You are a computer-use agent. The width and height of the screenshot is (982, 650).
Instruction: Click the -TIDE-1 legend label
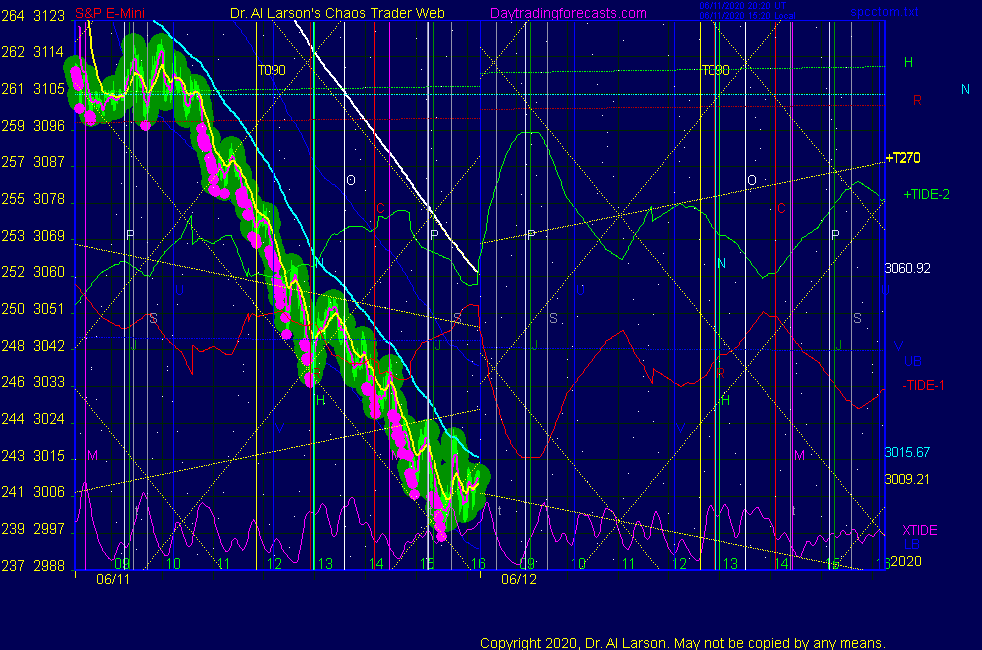[923, 385]
